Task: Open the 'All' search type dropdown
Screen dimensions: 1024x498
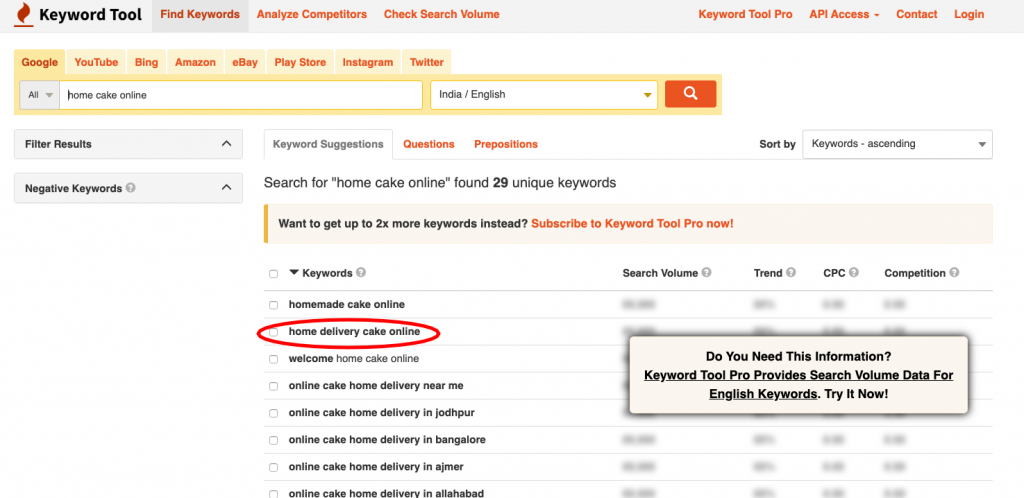Action: pos(40,95)
